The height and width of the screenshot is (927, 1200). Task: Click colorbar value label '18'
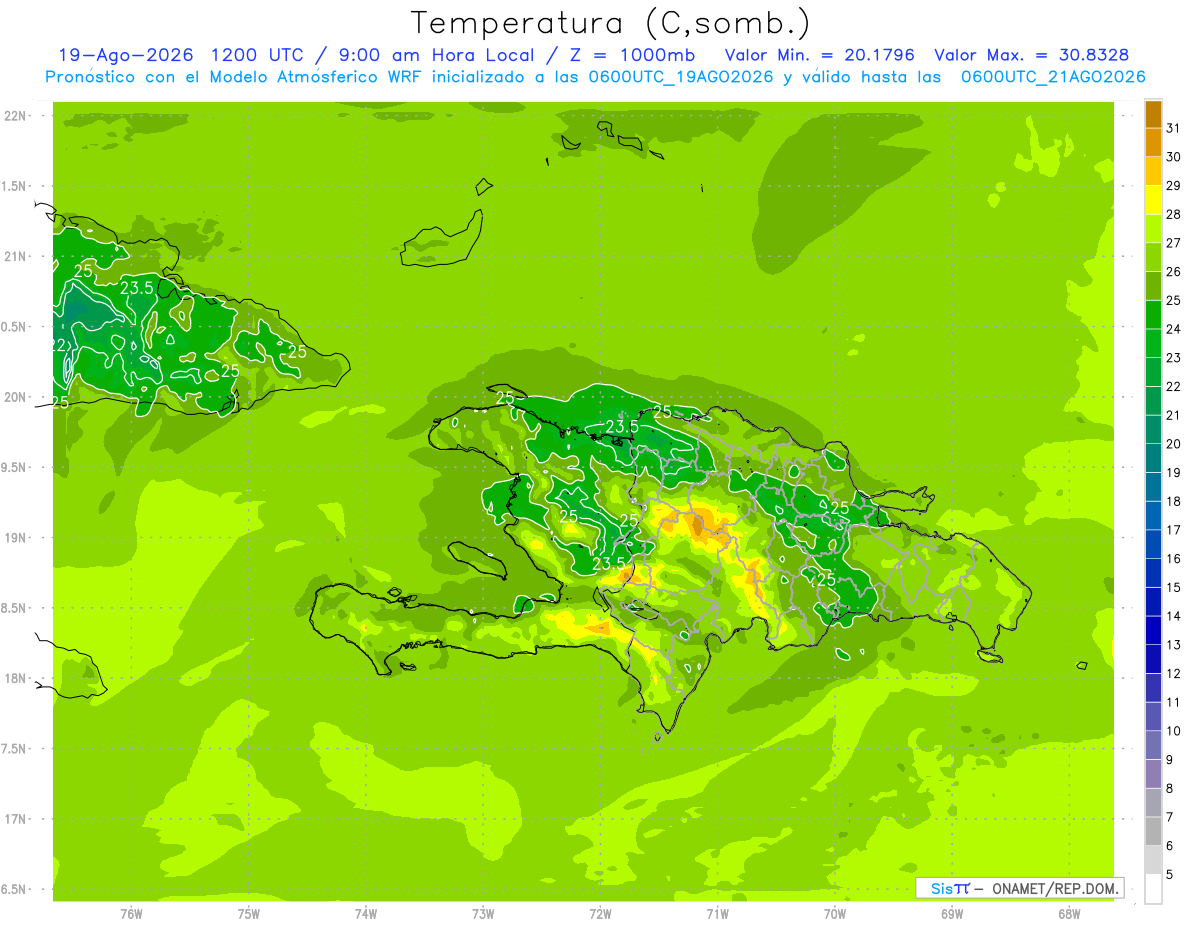1173,501
